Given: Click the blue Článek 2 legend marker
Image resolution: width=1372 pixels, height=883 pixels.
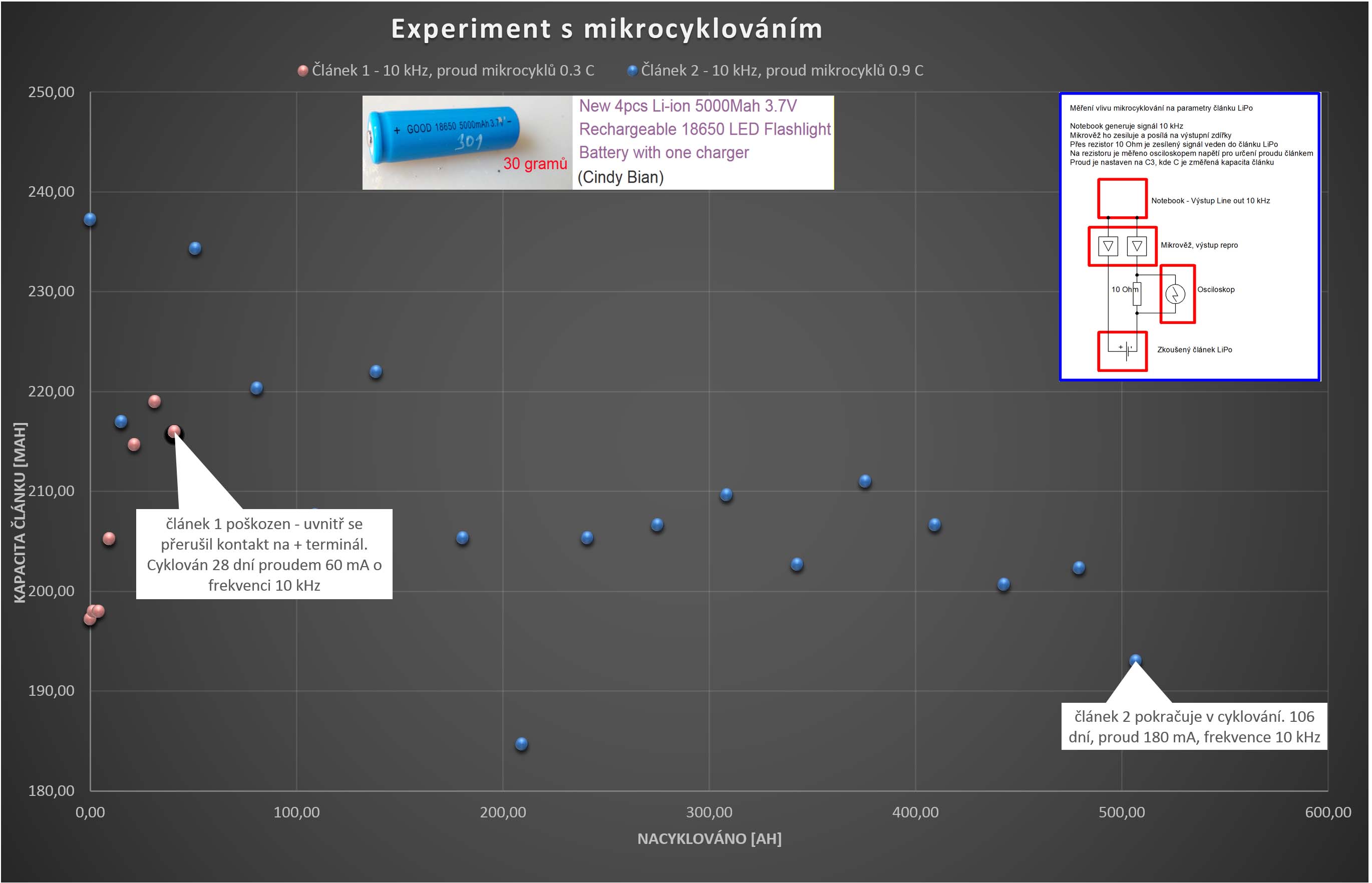Looking at the screenshot, I should pos(632,71).
